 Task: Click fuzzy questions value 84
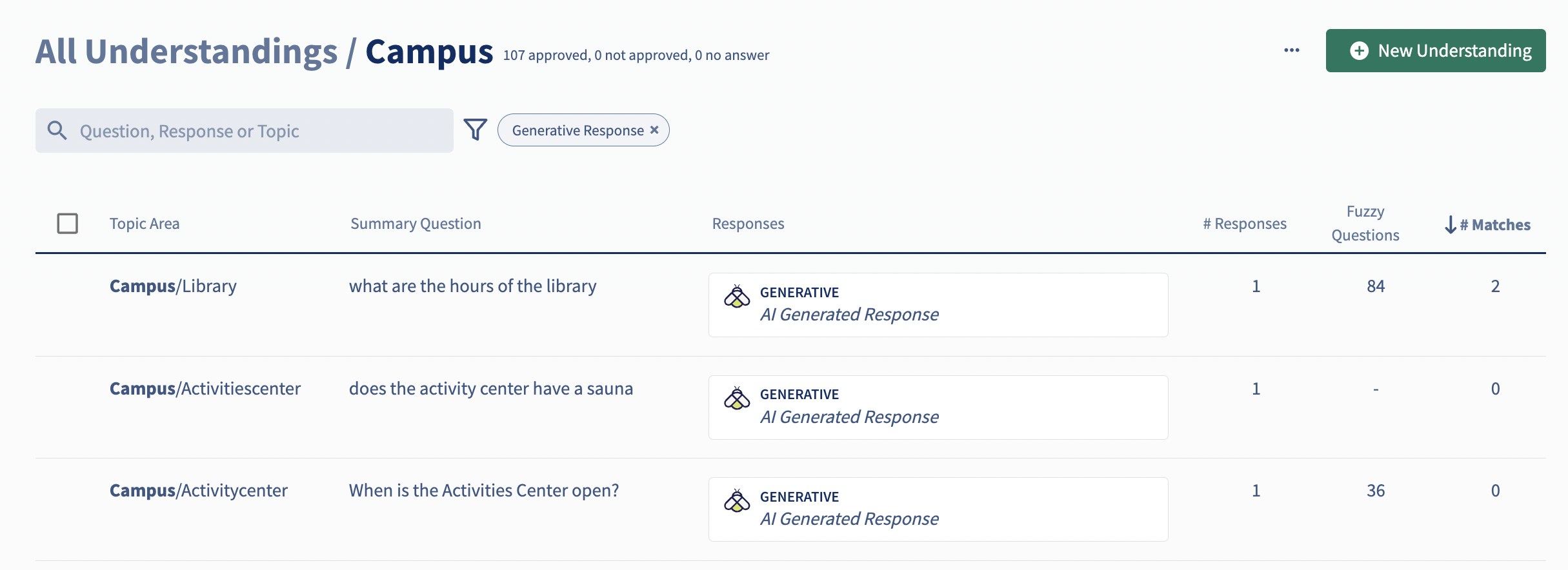1376,286
